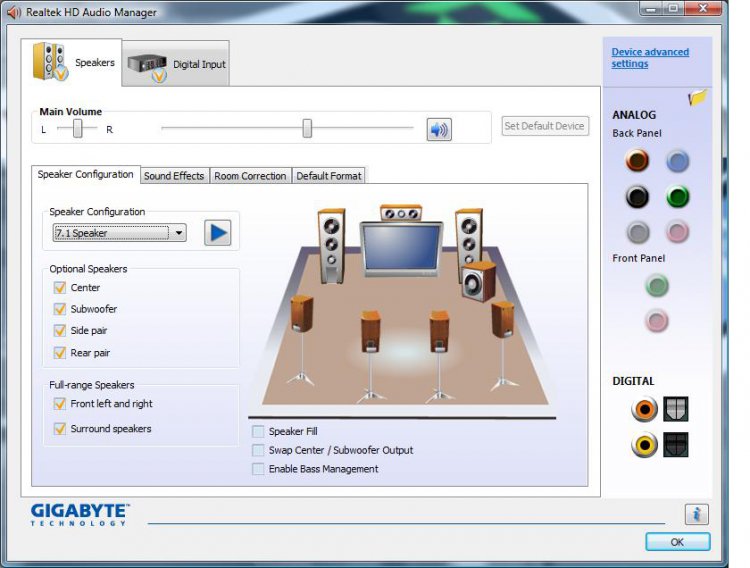Toggle Surround speakers full-range checkbox
The height and width of the screenshot is (568, 750).
click(60, 429)
